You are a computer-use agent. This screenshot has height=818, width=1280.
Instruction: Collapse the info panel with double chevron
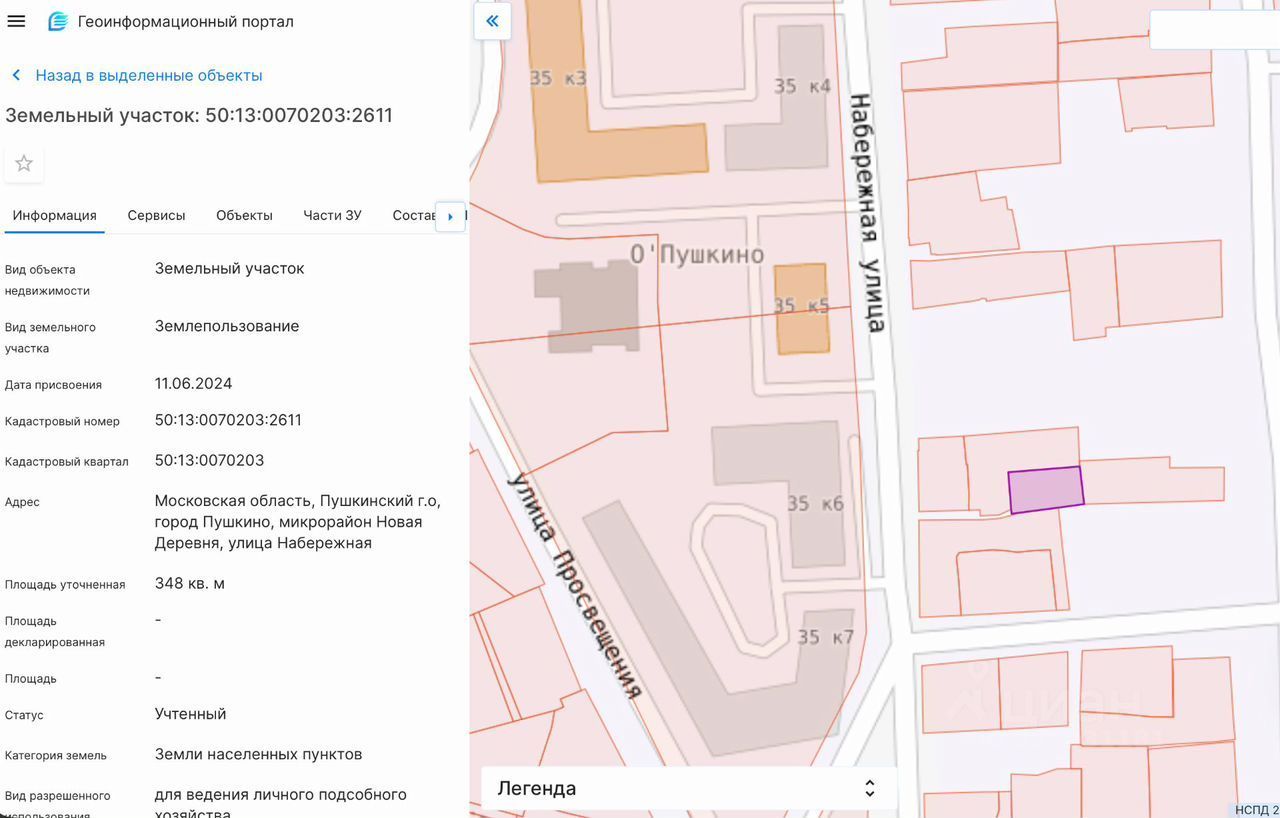(x=492, y=21)
